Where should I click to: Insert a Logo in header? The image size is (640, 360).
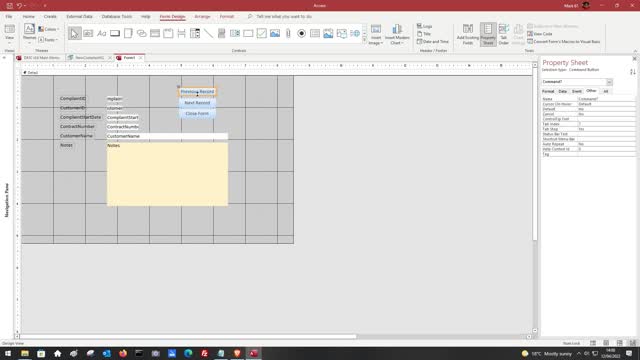point(424,26)
